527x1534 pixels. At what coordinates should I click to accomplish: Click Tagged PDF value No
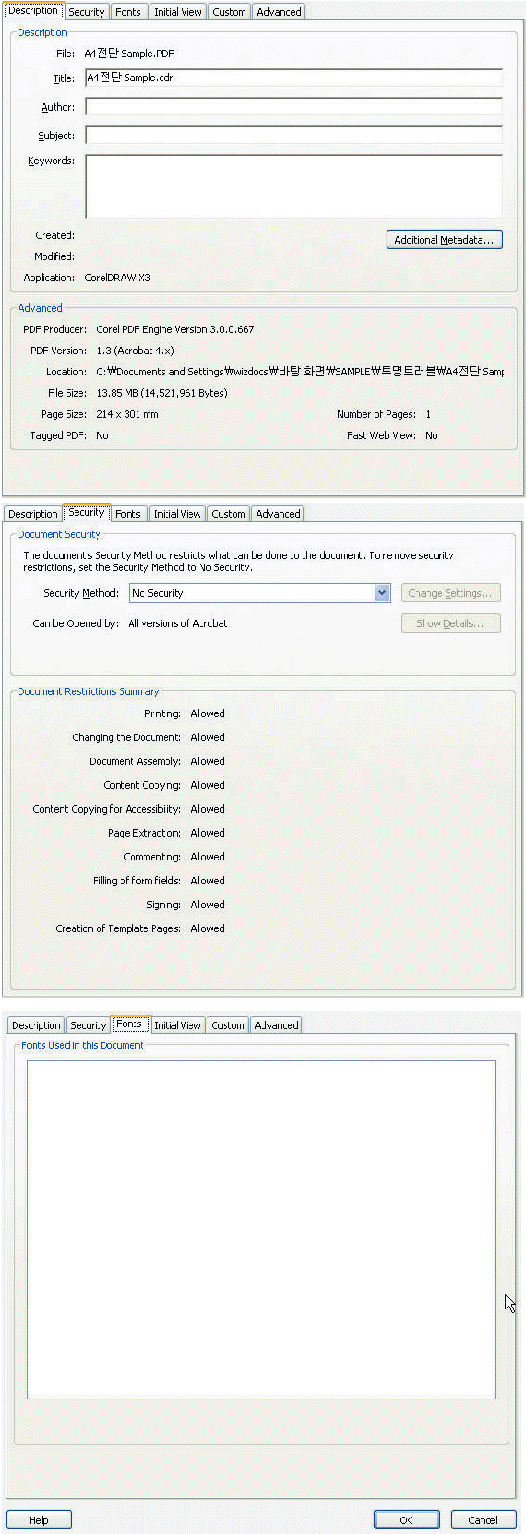click(x=102, y=436)
